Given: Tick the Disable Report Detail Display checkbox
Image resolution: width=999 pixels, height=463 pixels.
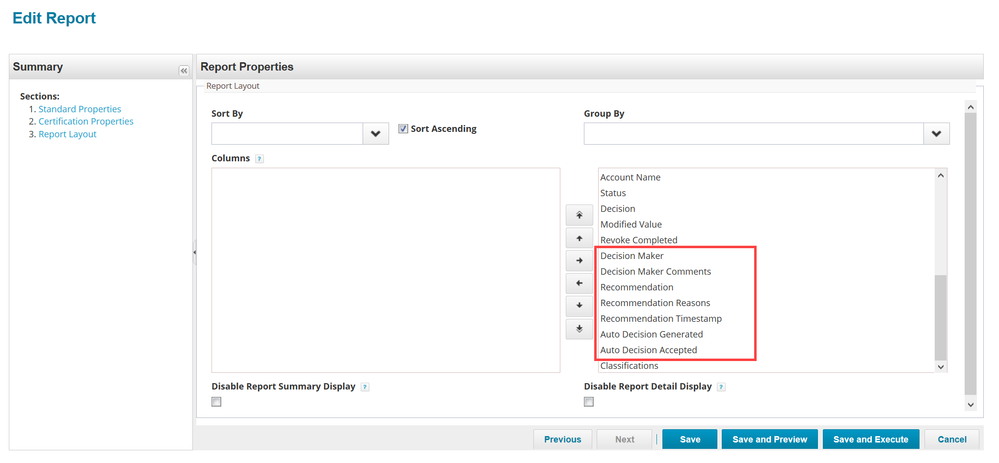Looking at the screenshot, I should coord(589,402).
